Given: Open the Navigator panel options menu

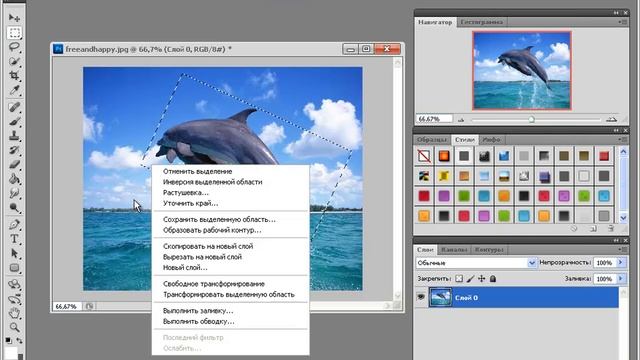Looking at the screenshot, I should tap(623, 22).
